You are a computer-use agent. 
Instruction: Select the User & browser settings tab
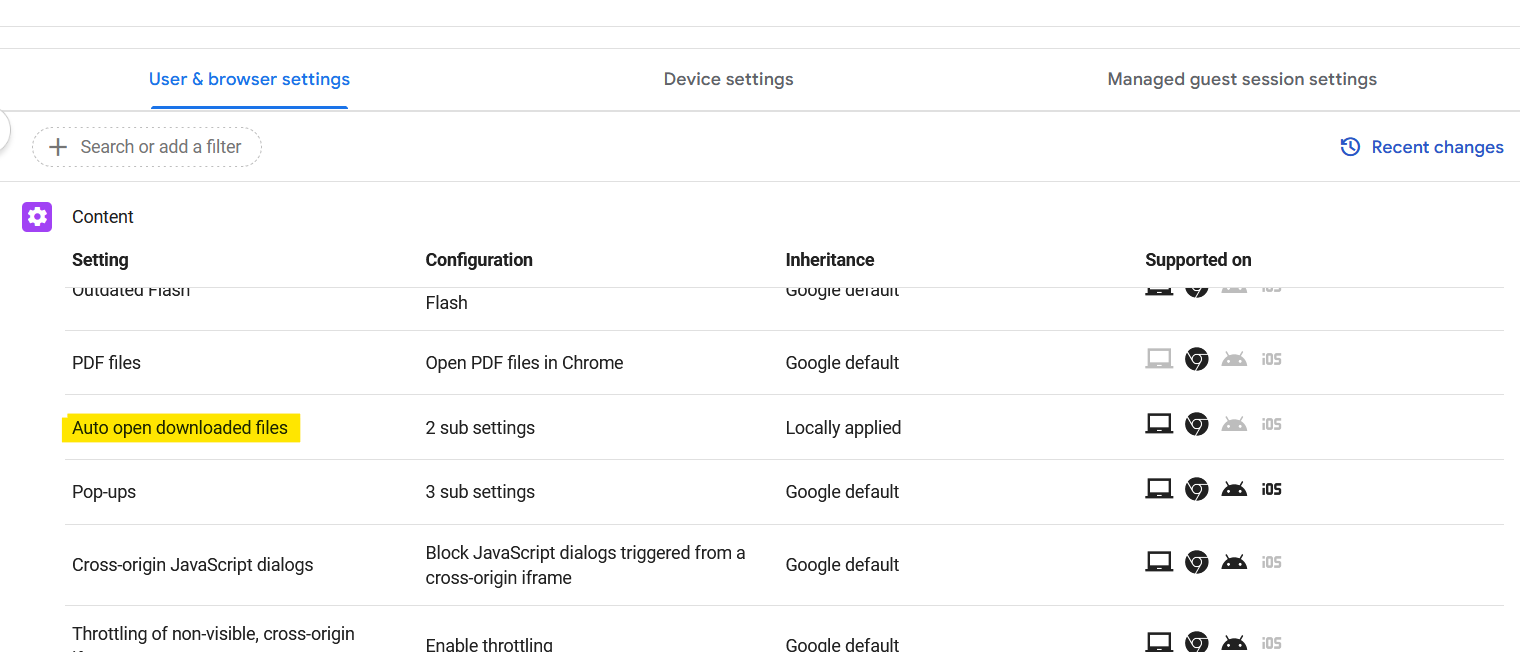249,79
